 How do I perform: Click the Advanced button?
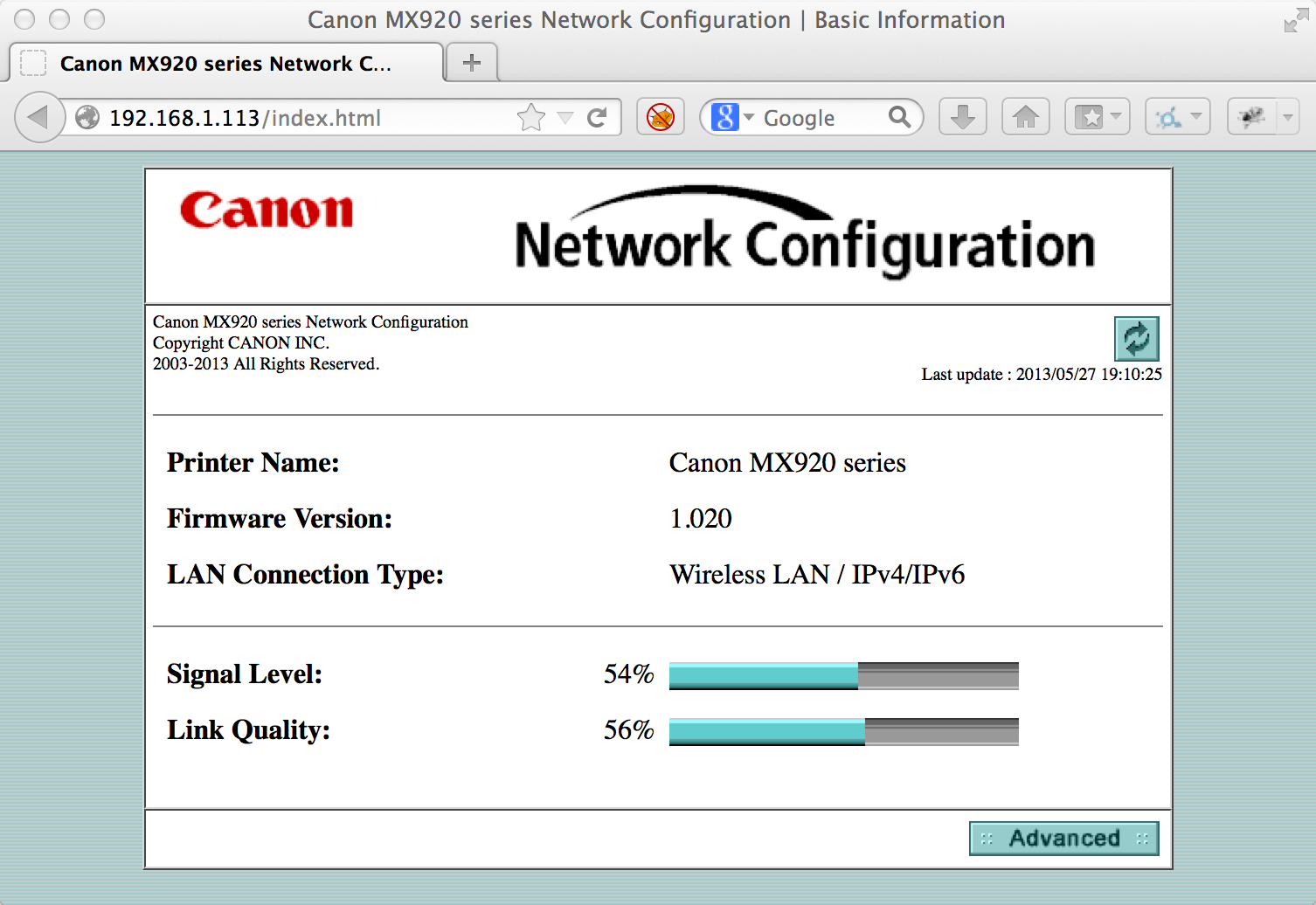pyautogui.click(x=1063, y=839)
